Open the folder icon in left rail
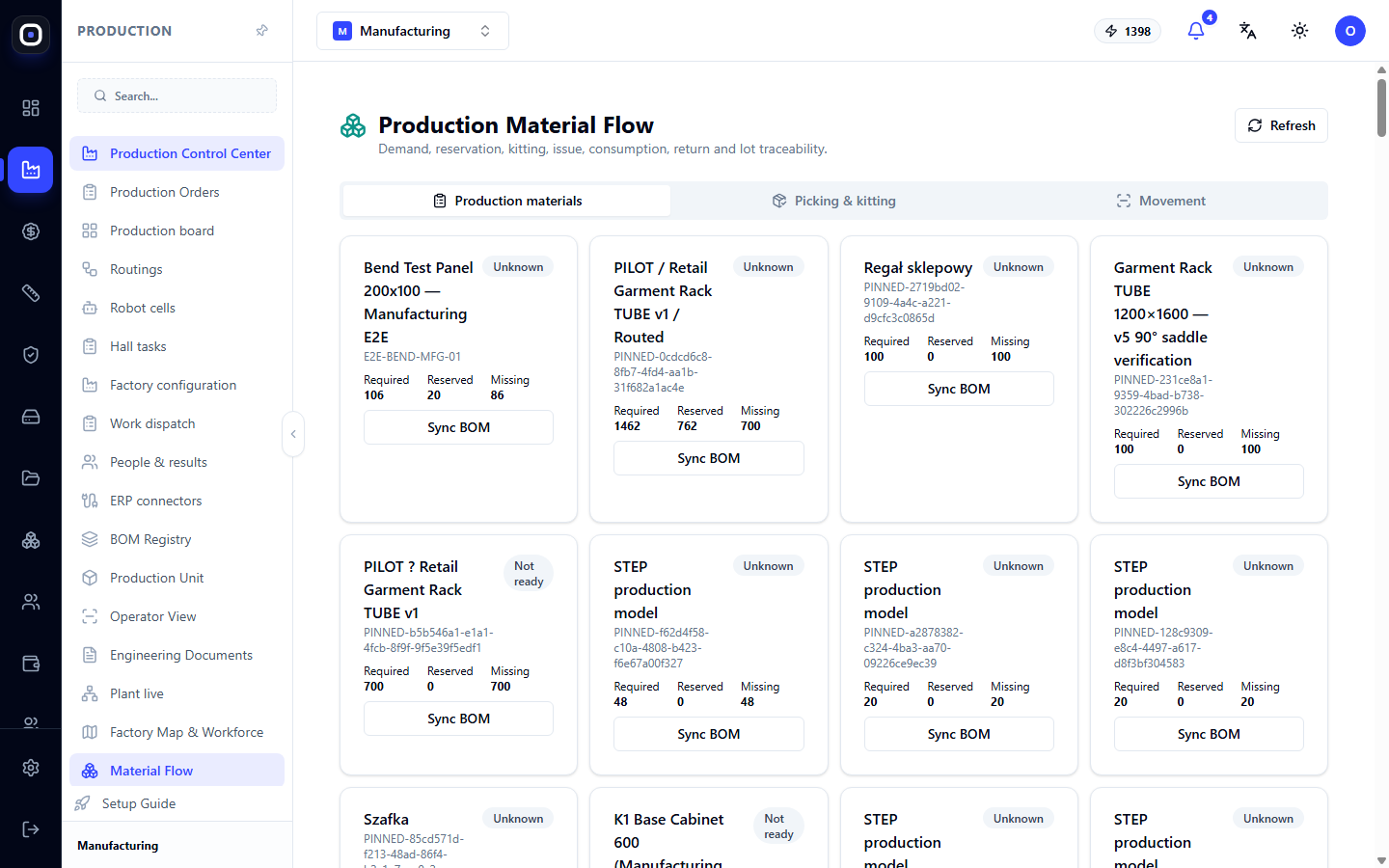1389x868 pixels. [x=31, y=478]
